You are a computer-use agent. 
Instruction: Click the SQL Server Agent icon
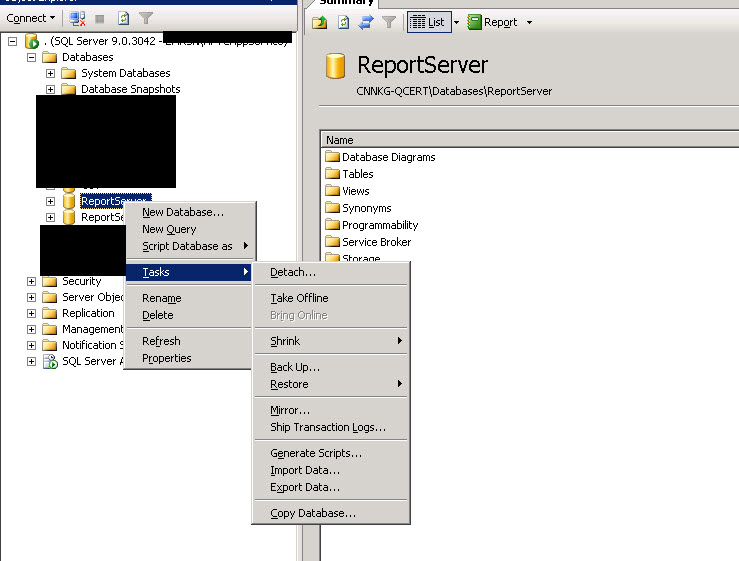coord(50,362)
